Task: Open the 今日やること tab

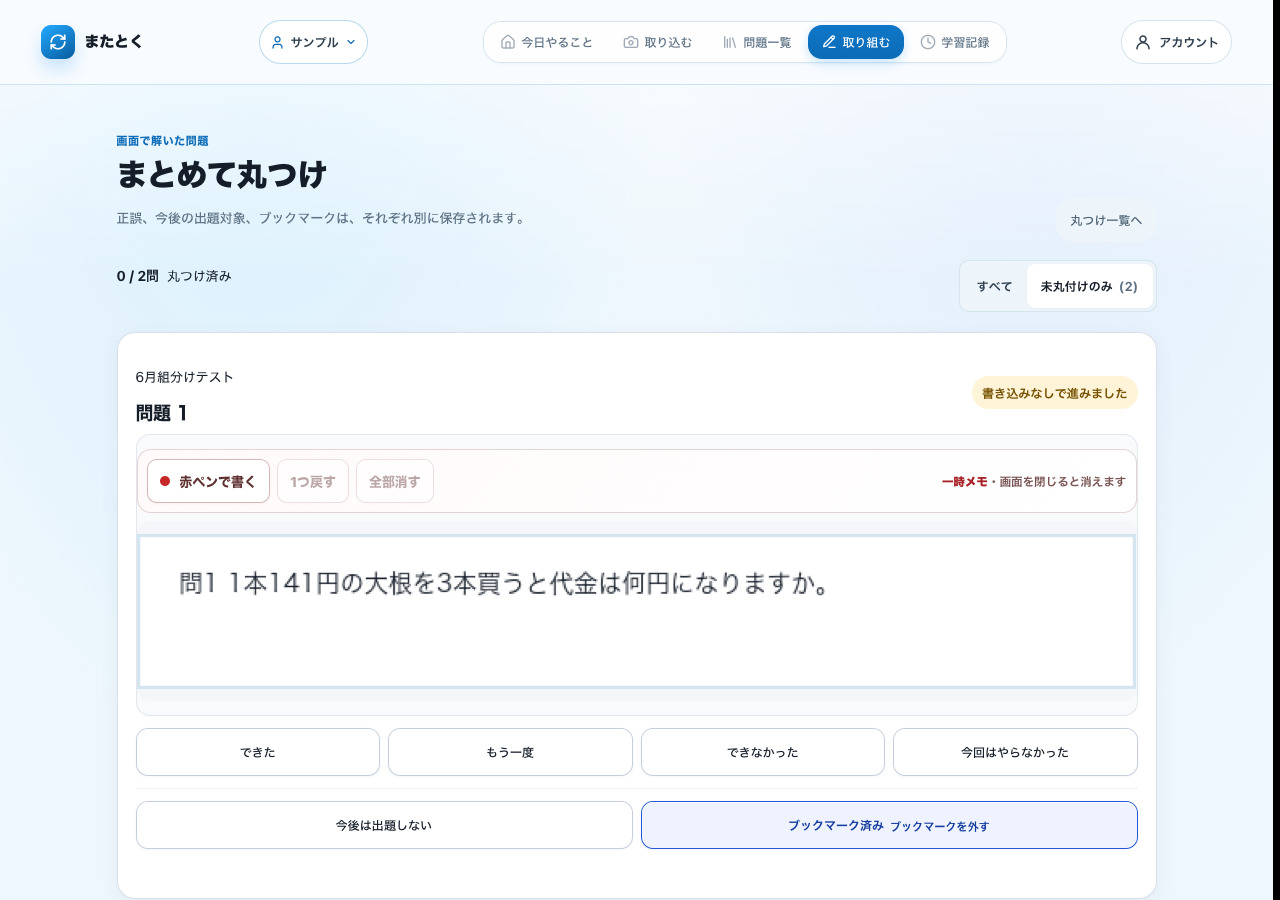Action: 547,42
